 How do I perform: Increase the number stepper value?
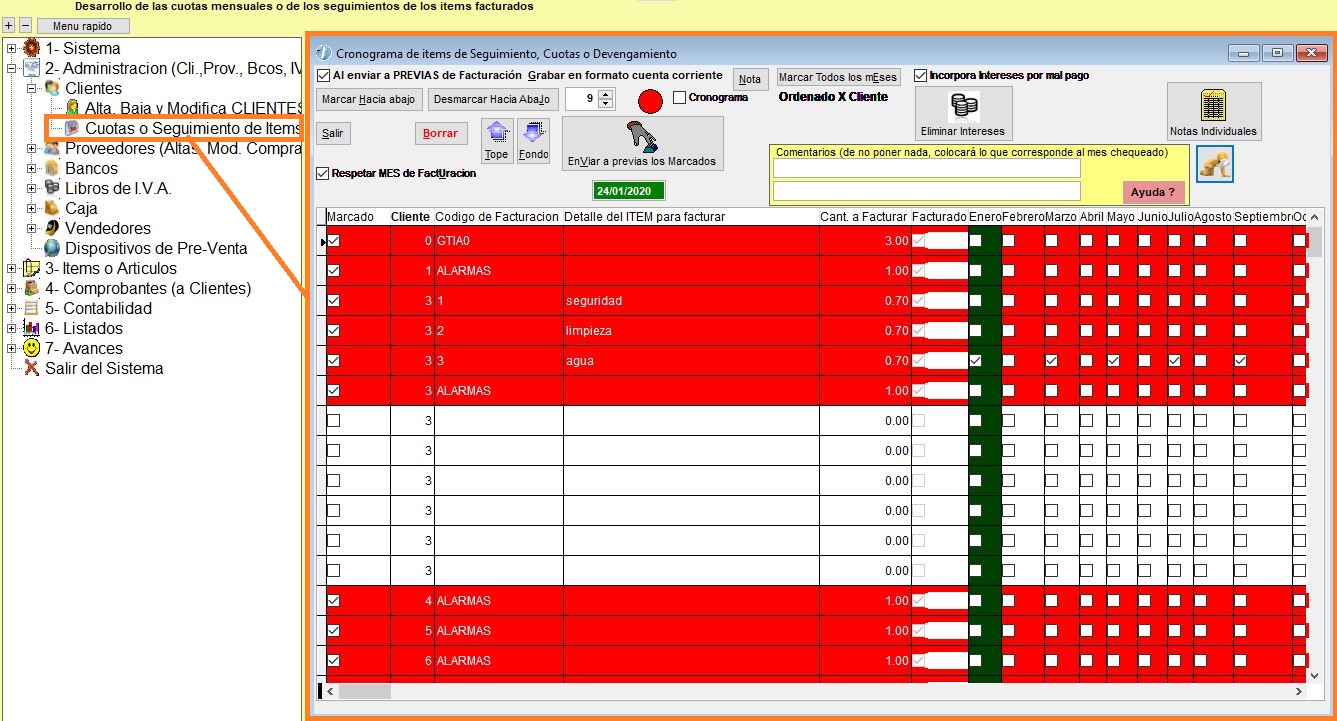point(606,94)
